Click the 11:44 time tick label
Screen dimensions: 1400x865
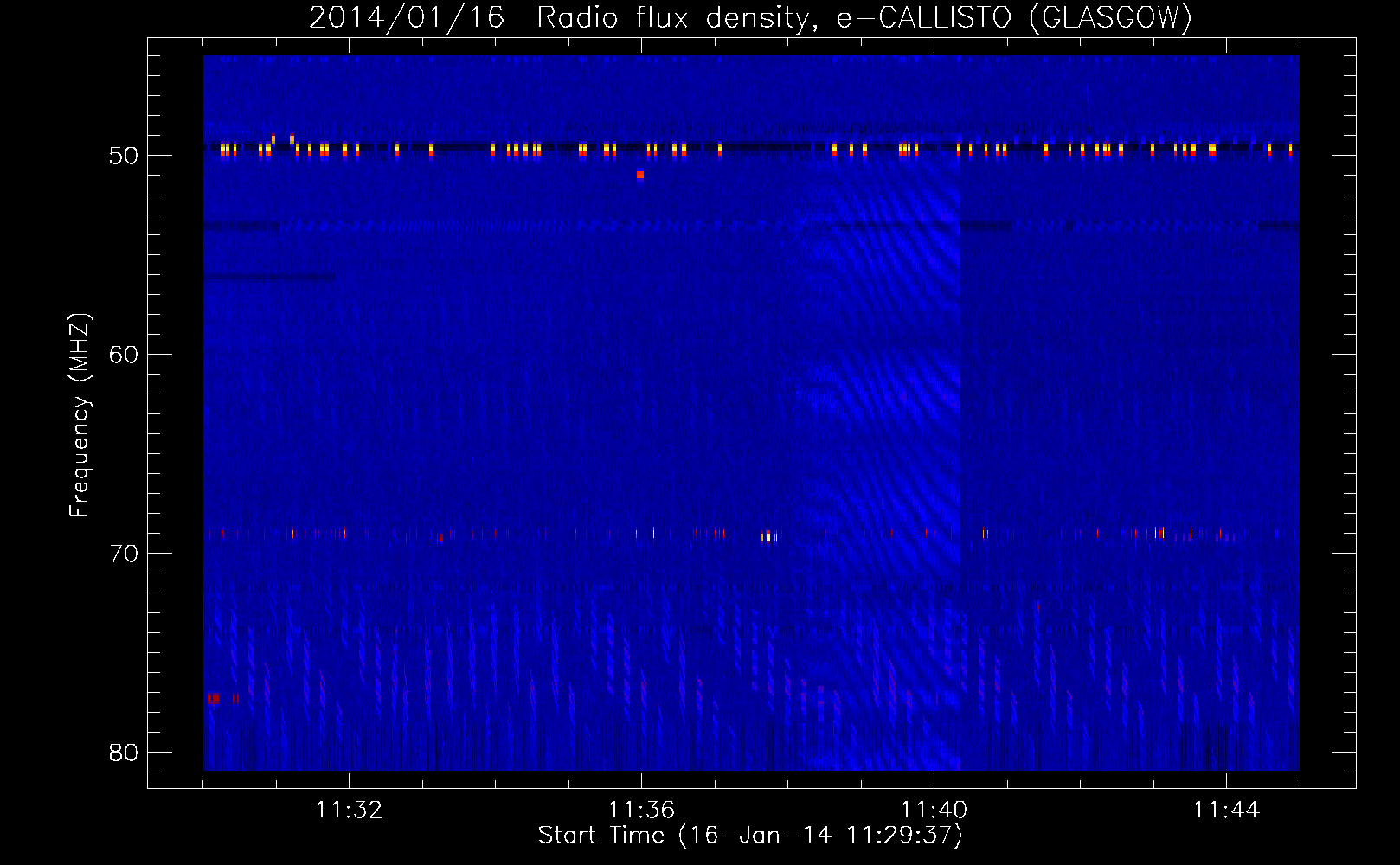click(1226, 811)
